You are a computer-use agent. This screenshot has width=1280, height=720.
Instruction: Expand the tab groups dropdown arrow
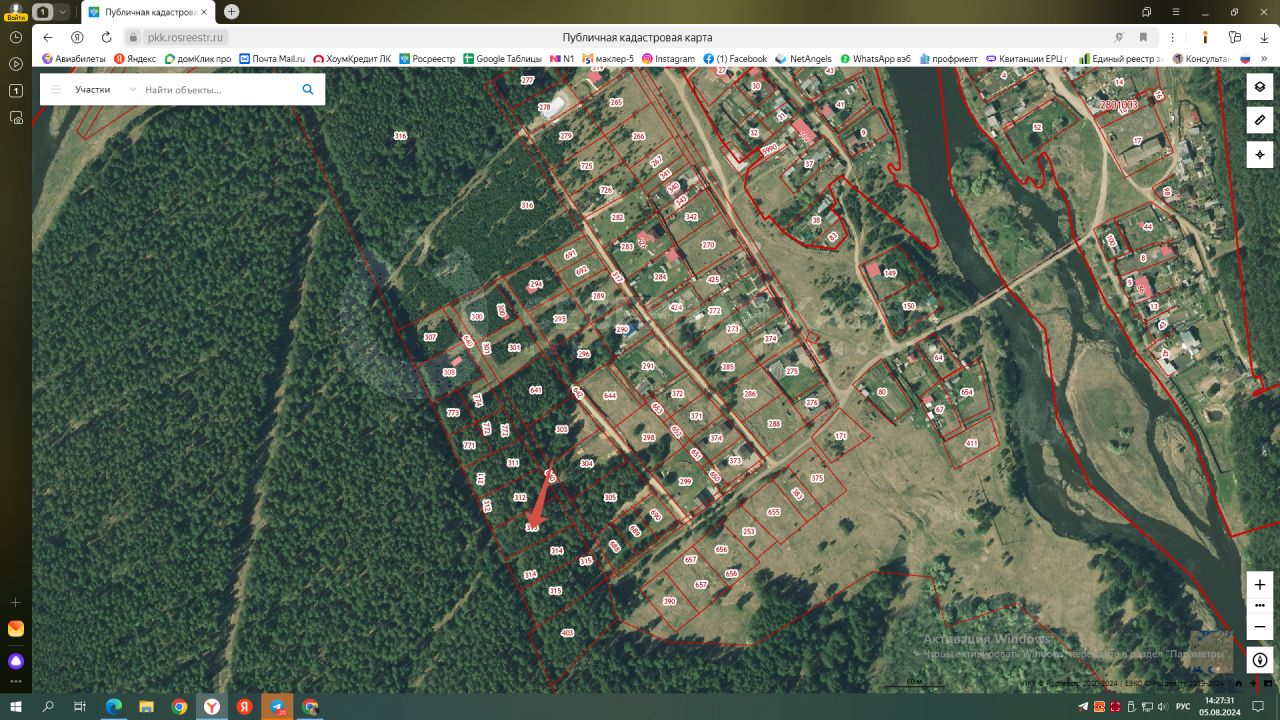point(64,12)
